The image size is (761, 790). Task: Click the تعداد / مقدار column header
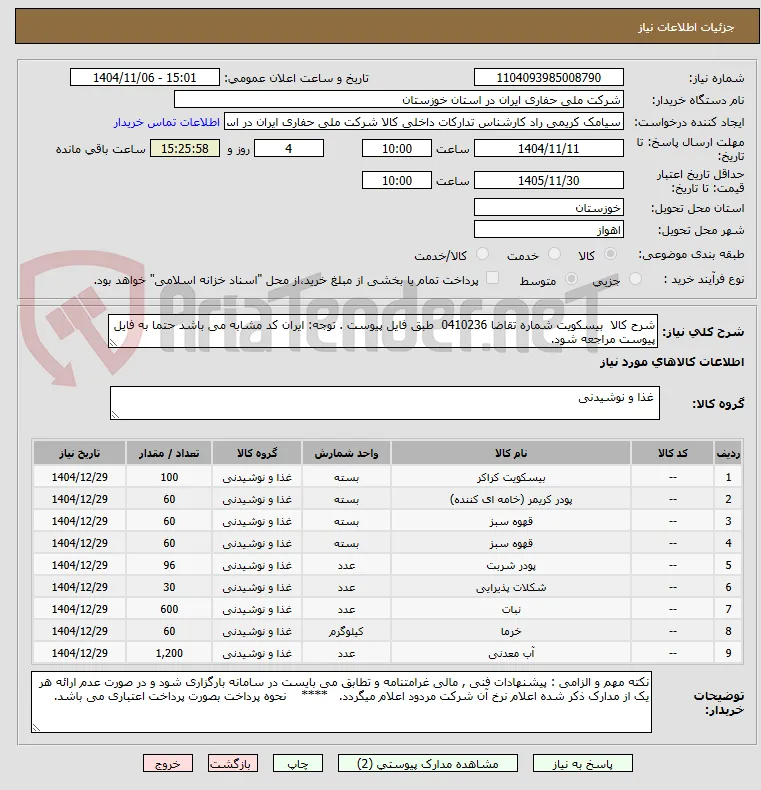coord(169,453)
